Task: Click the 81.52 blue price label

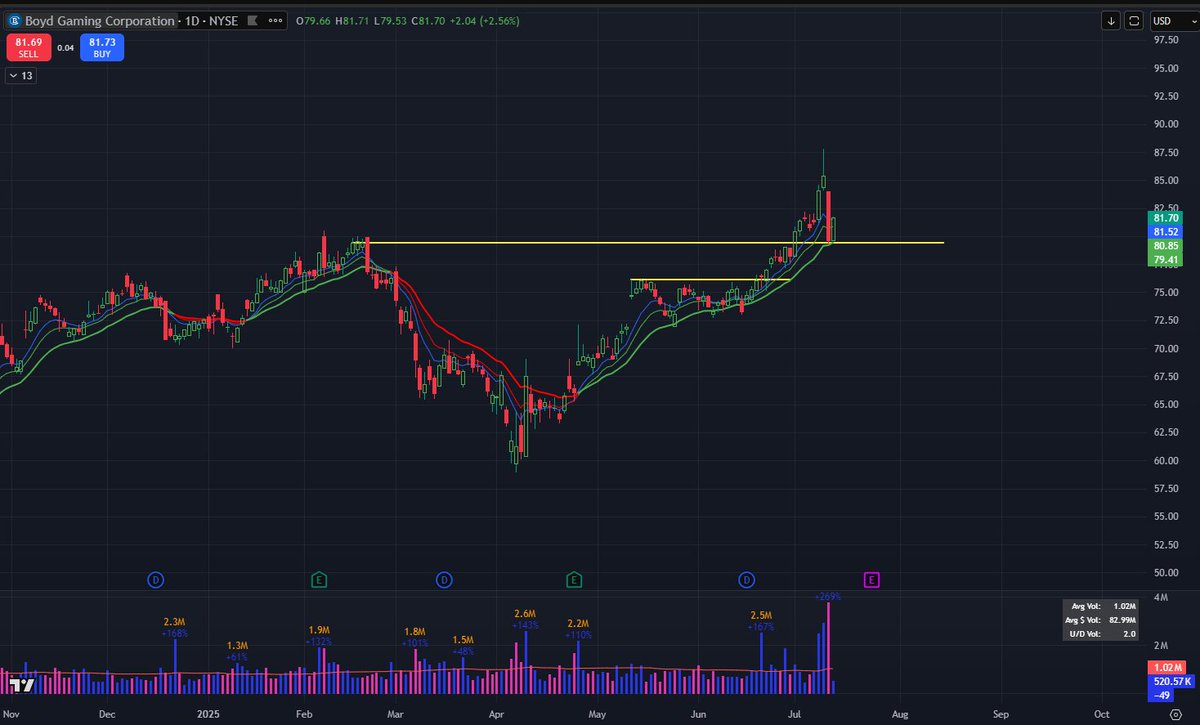Action: point(1166,231)
